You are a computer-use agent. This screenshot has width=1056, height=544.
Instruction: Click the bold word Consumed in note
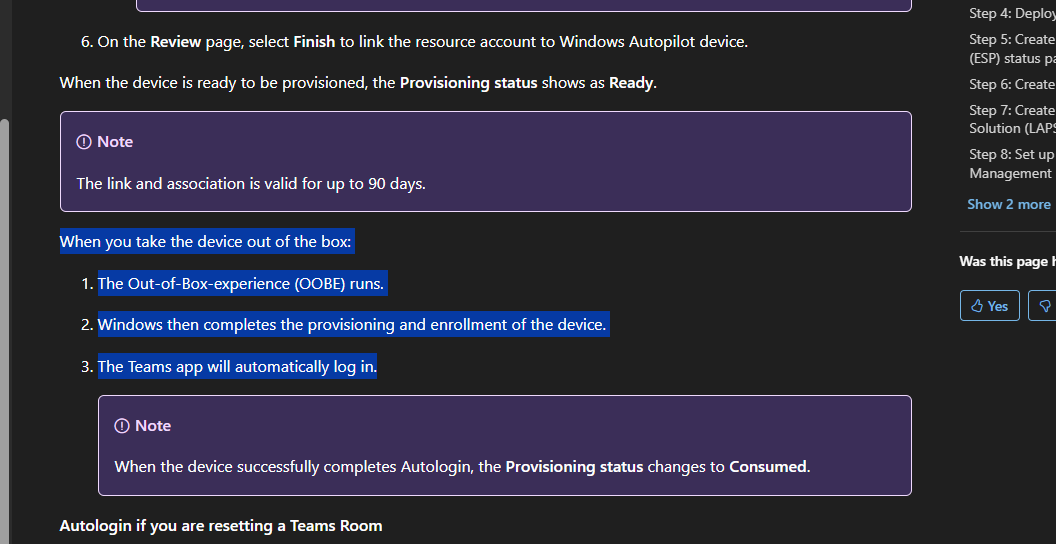pyautogui.click(x=768, y=467)
